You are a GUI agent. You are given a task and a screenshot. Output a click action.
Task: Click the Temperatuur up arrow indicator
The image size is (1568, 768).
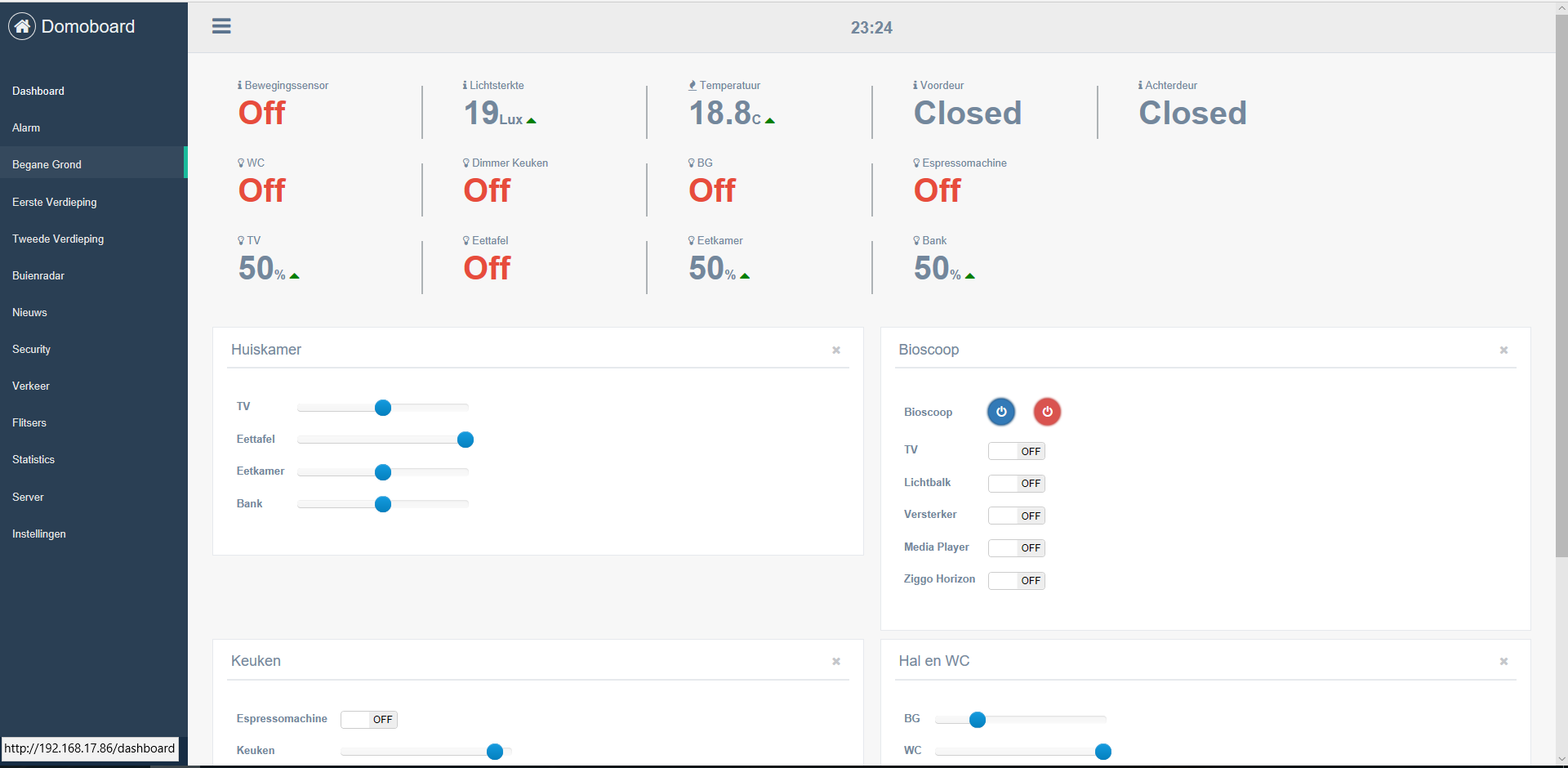(770, 121)
